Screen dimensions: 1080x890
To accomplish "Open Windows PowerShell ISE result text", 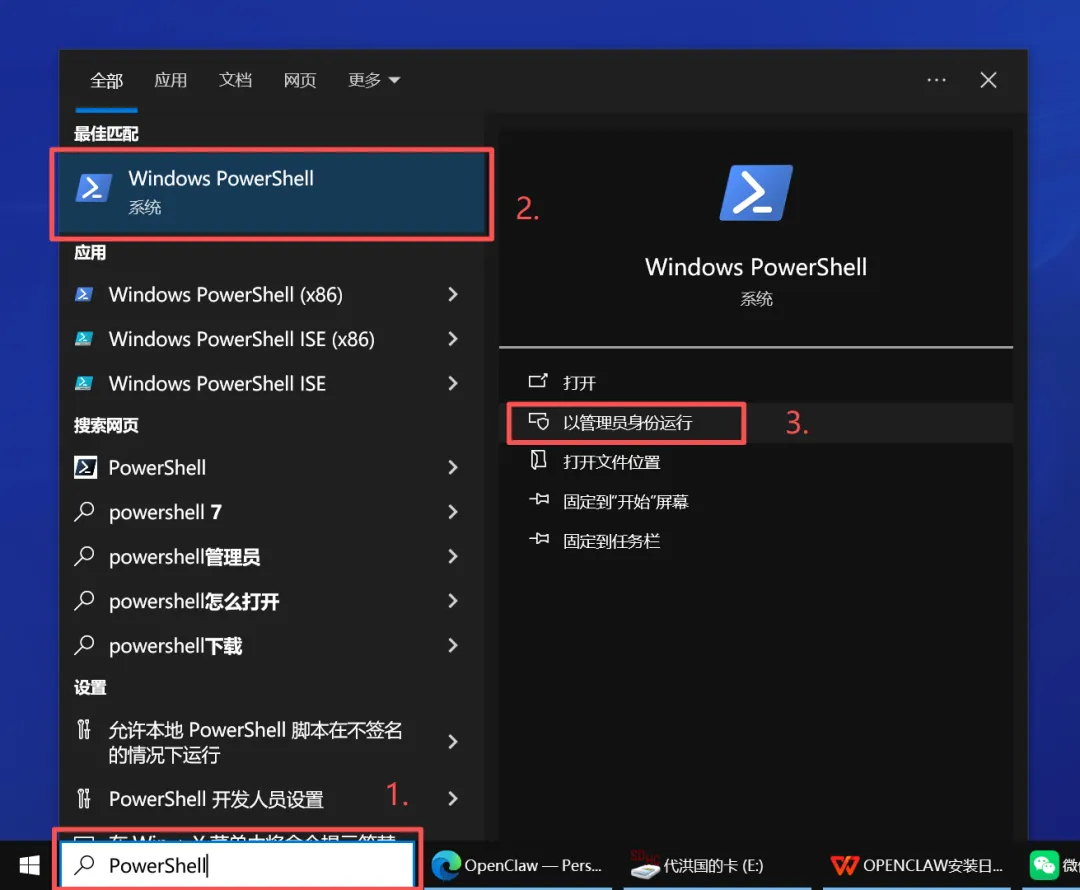I will (x=218, y=384).
